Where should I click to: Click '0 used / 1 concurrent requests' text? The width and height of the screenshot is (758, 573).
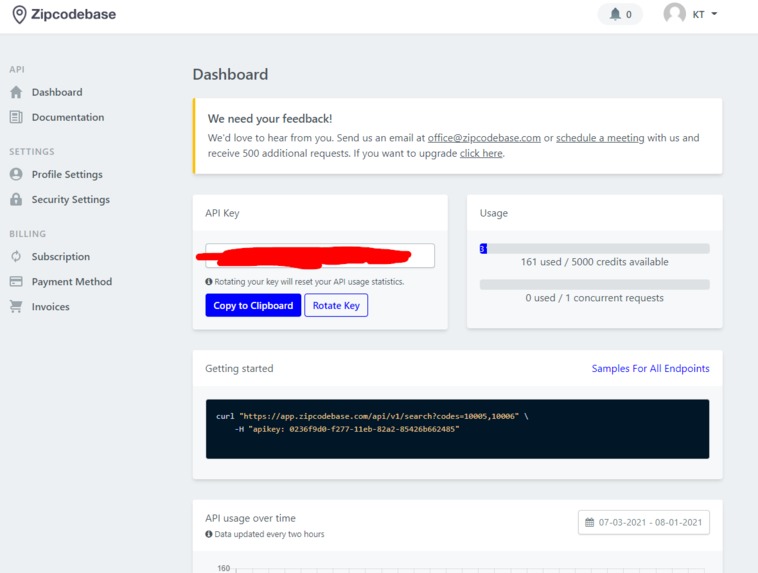tap(595, 298)
